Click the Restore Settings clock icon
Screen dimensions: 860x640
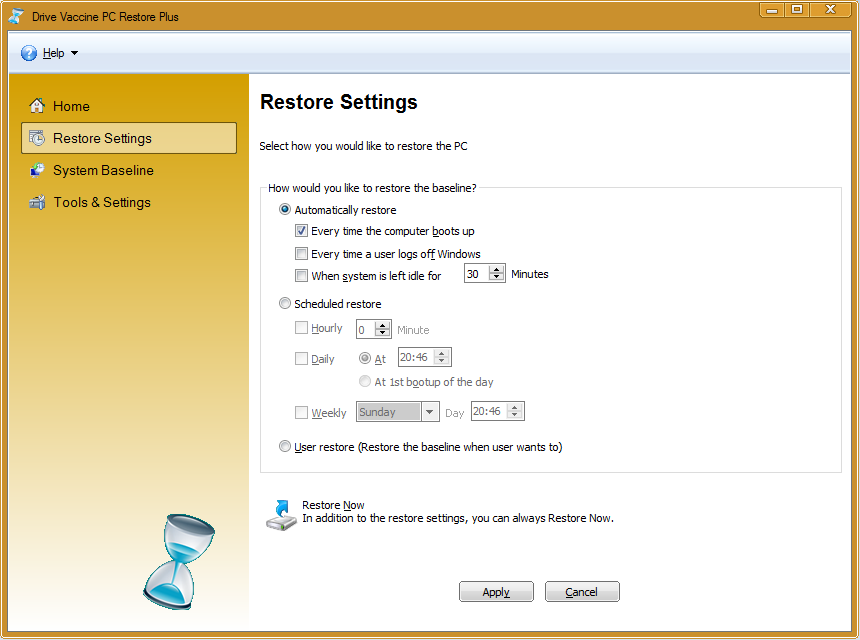[x=37, y=138]
